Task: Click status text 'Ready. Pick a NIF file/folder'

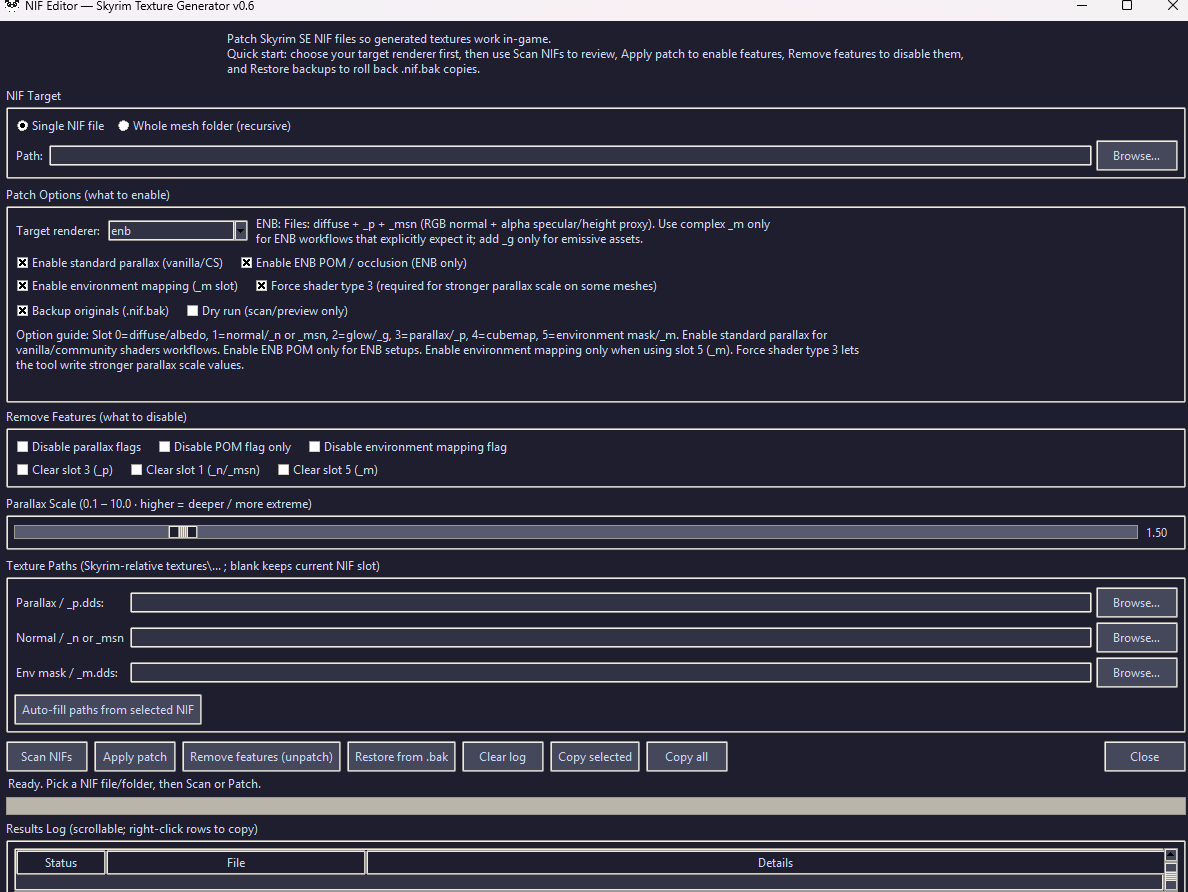Action: coord(134,784)
